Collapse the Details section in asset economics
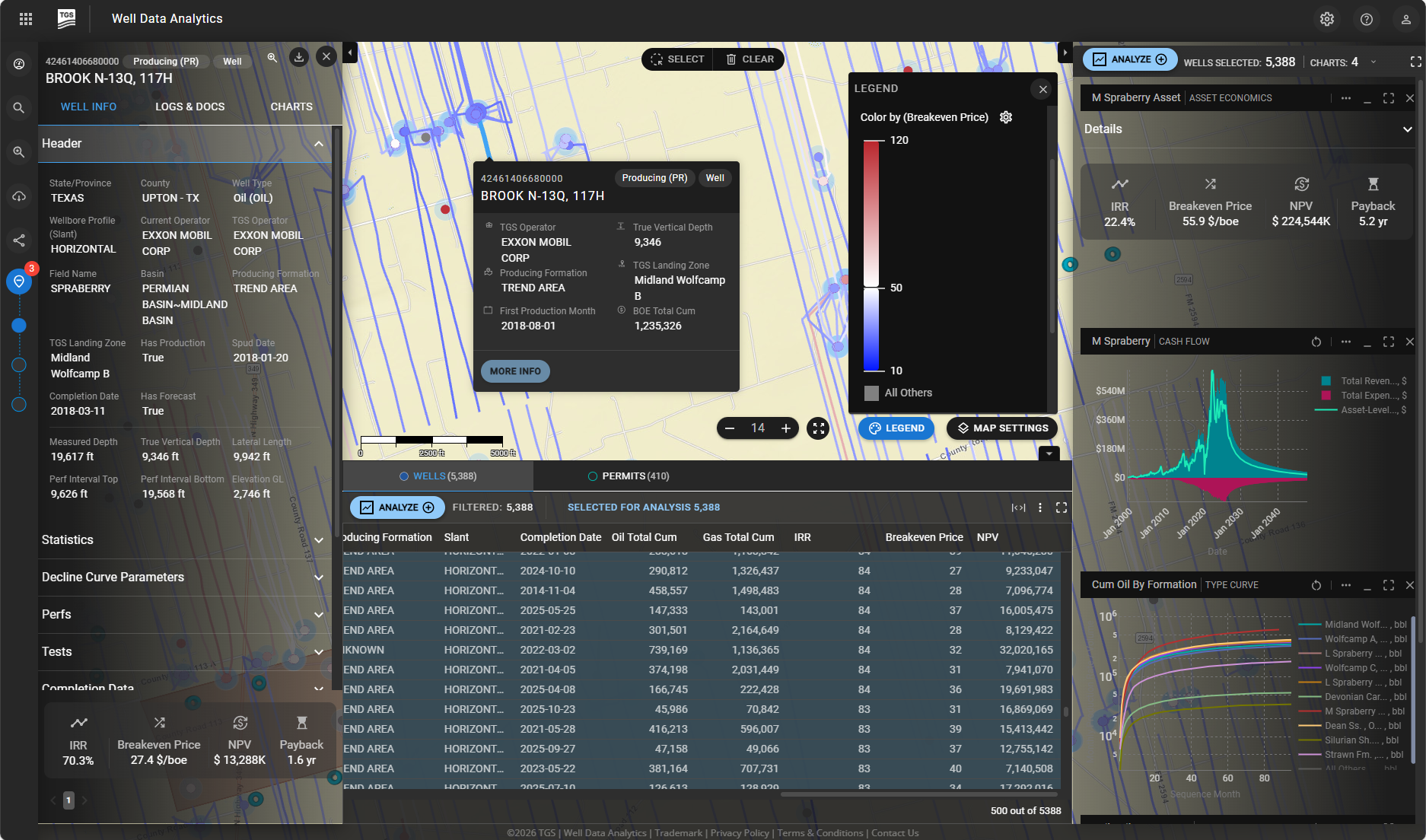The width and height of the screenshot is (1426, 840). point(1407,129)
